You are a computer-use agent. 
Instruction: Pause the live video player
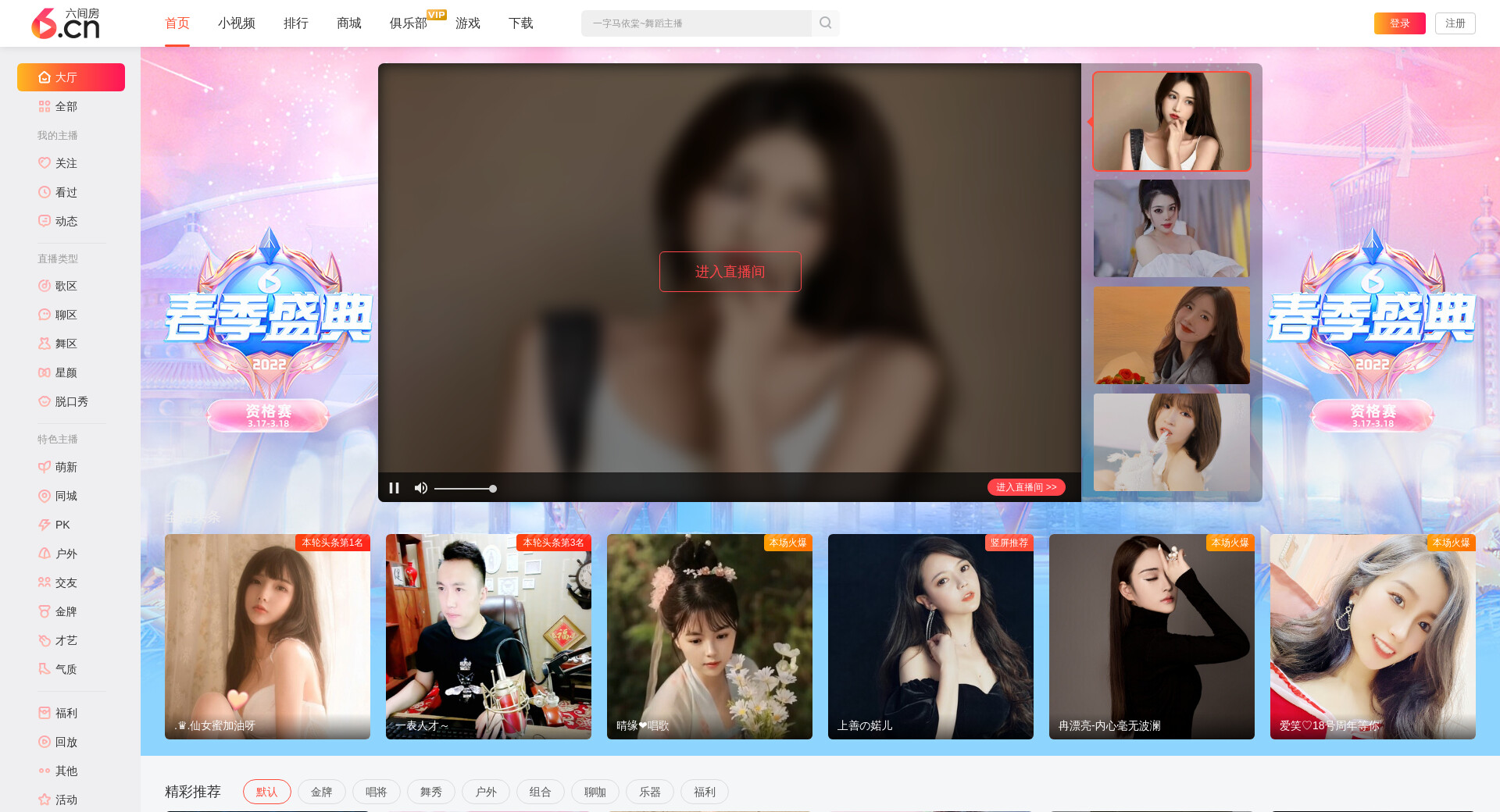pos(394,488)
